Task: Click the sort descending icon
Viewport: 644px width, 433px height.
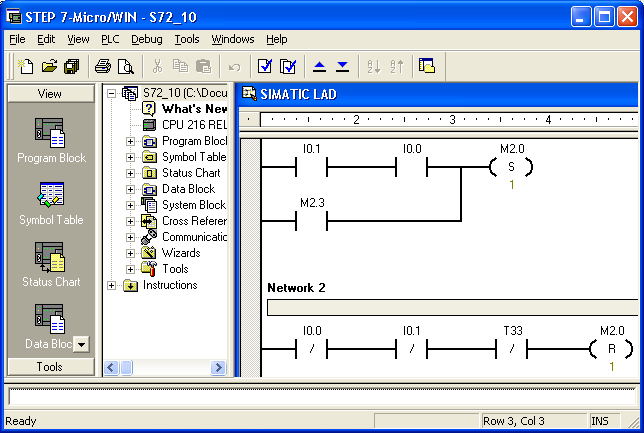Action: click(x=396, y=66)
